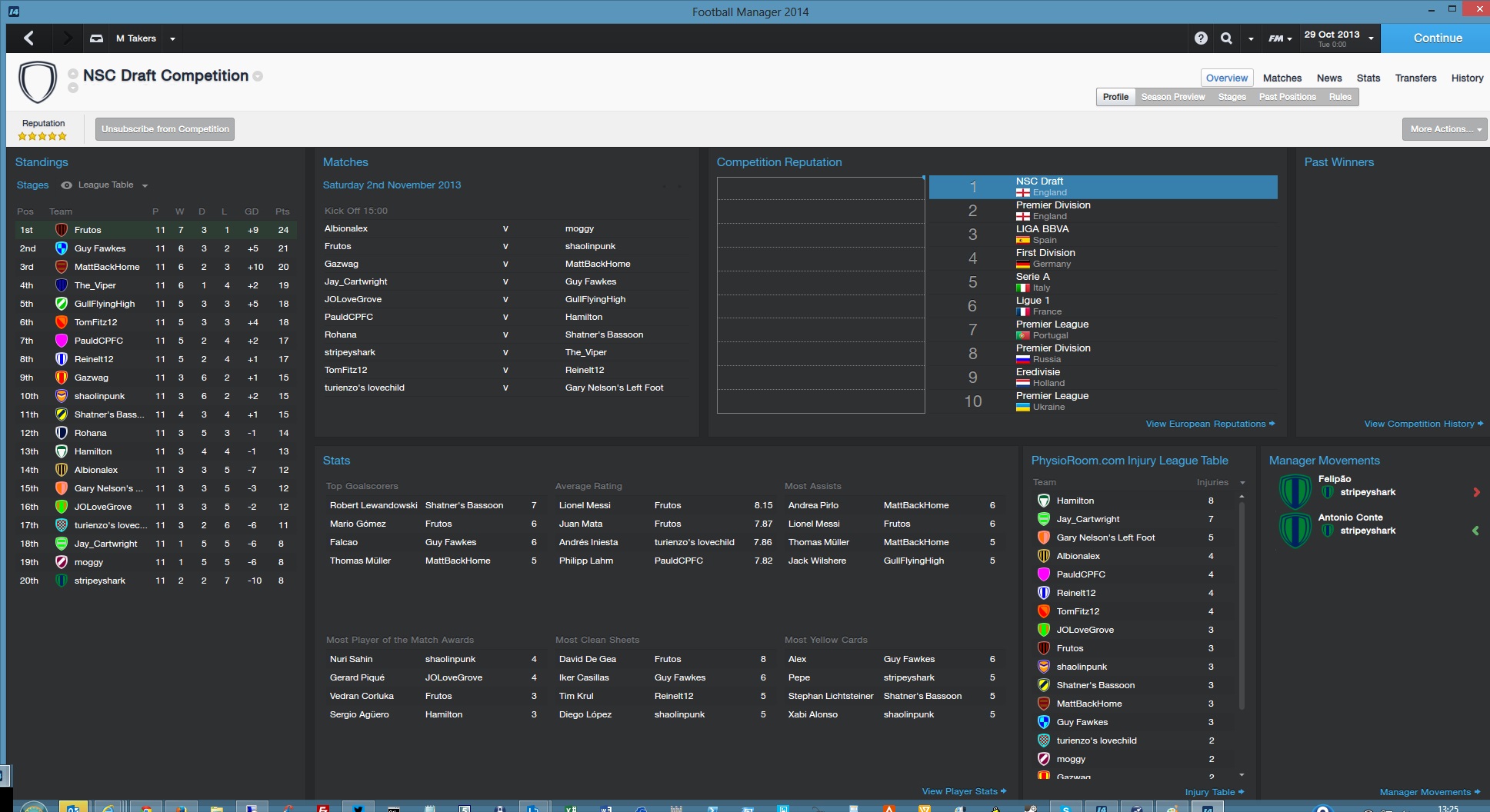Click the five-star Reputation rating

42,136
